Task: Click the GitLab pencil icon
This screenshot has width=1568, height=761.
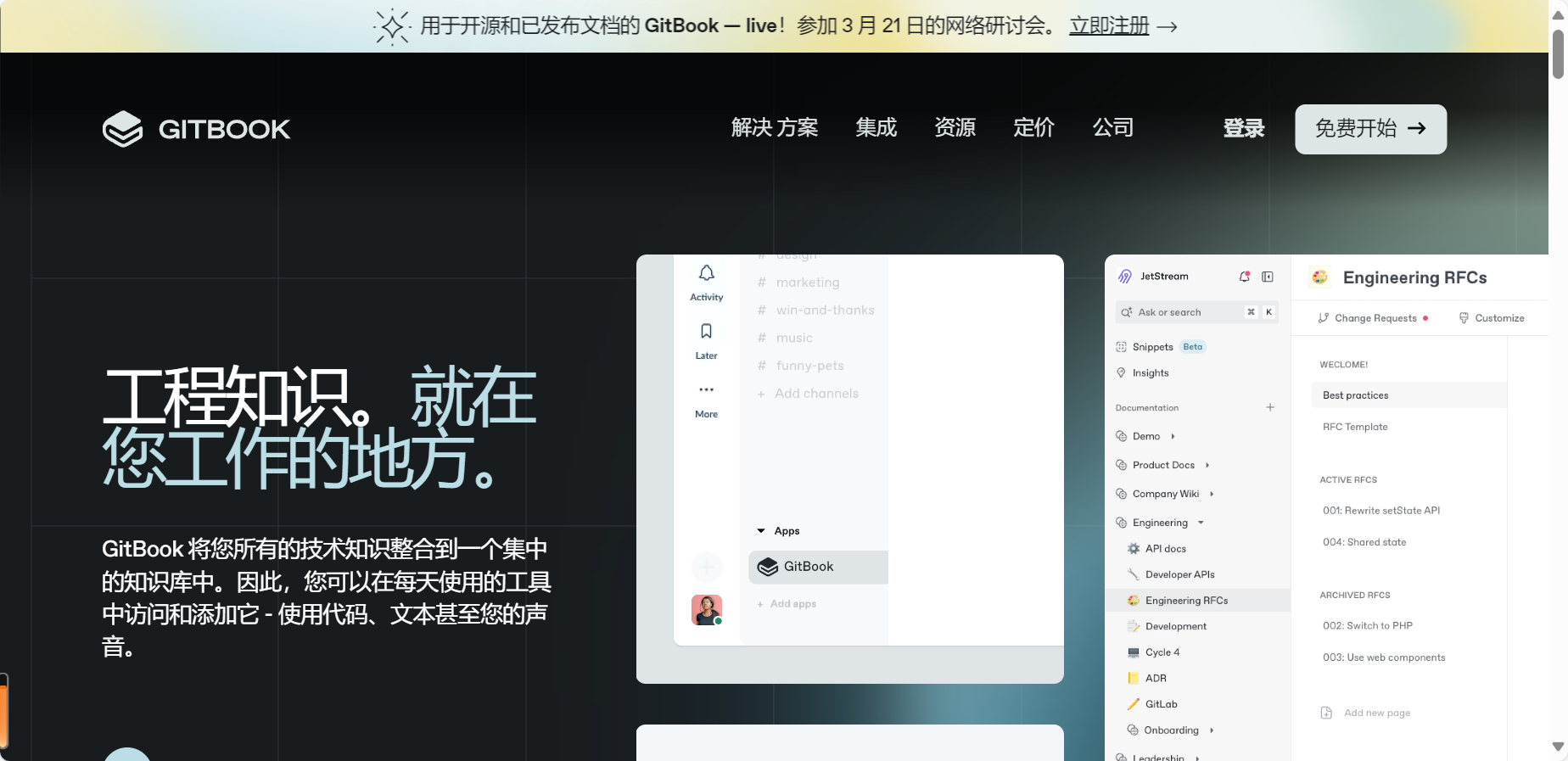Action: (x=1134, y=704)
